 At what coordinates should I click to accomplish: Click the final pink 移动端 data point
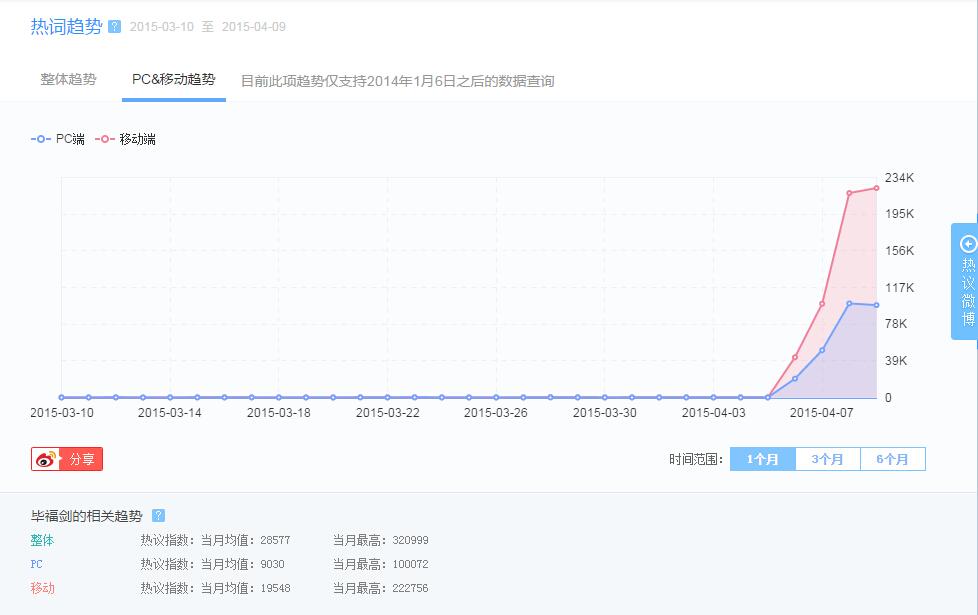pos(876,188)
